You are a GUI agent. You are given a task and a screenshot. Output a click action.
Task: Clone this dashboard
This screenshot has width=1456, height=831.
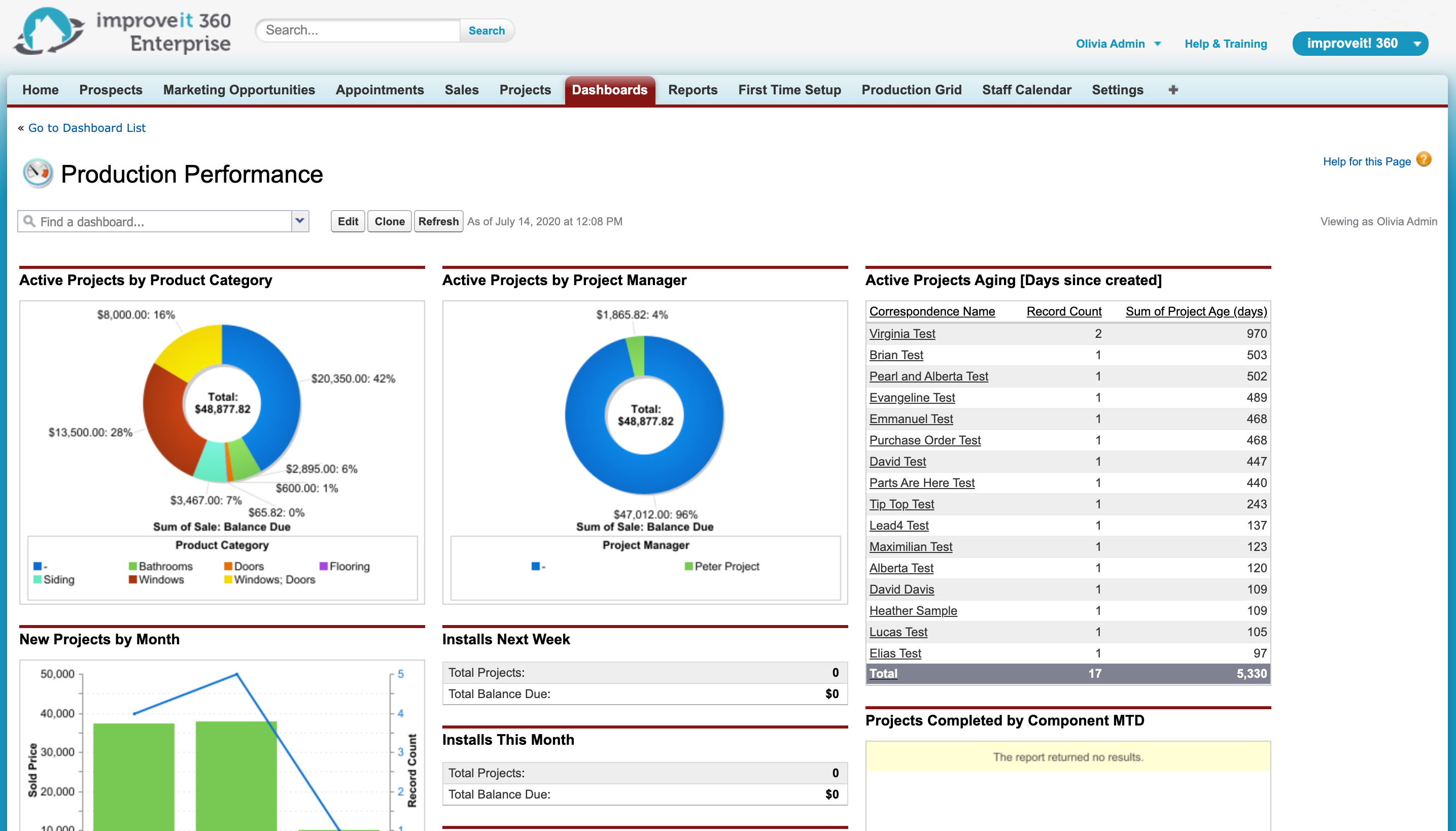[x=389, y=221]
